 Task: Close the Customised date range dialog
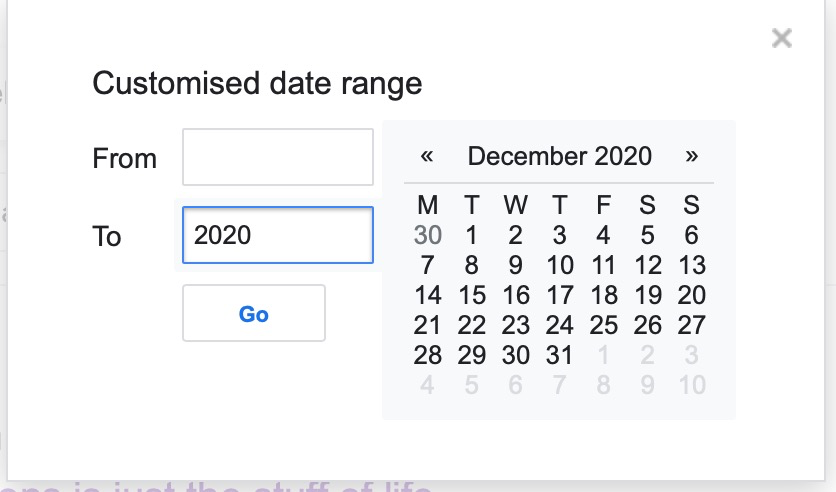[782, 39]
